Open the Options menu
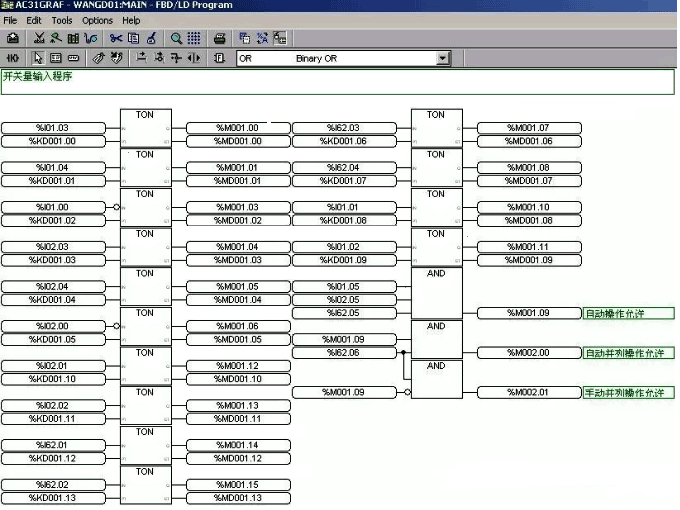680x510 pixels. (x=97, y=20)
